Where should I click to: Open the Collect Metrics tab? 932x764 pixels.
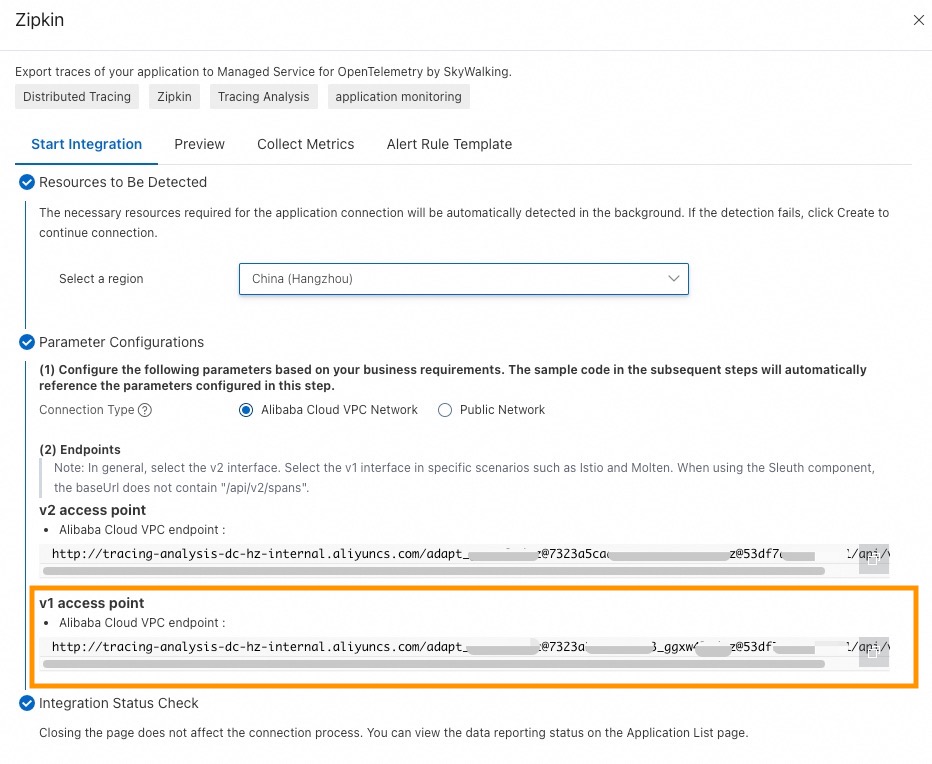(305, 144)
